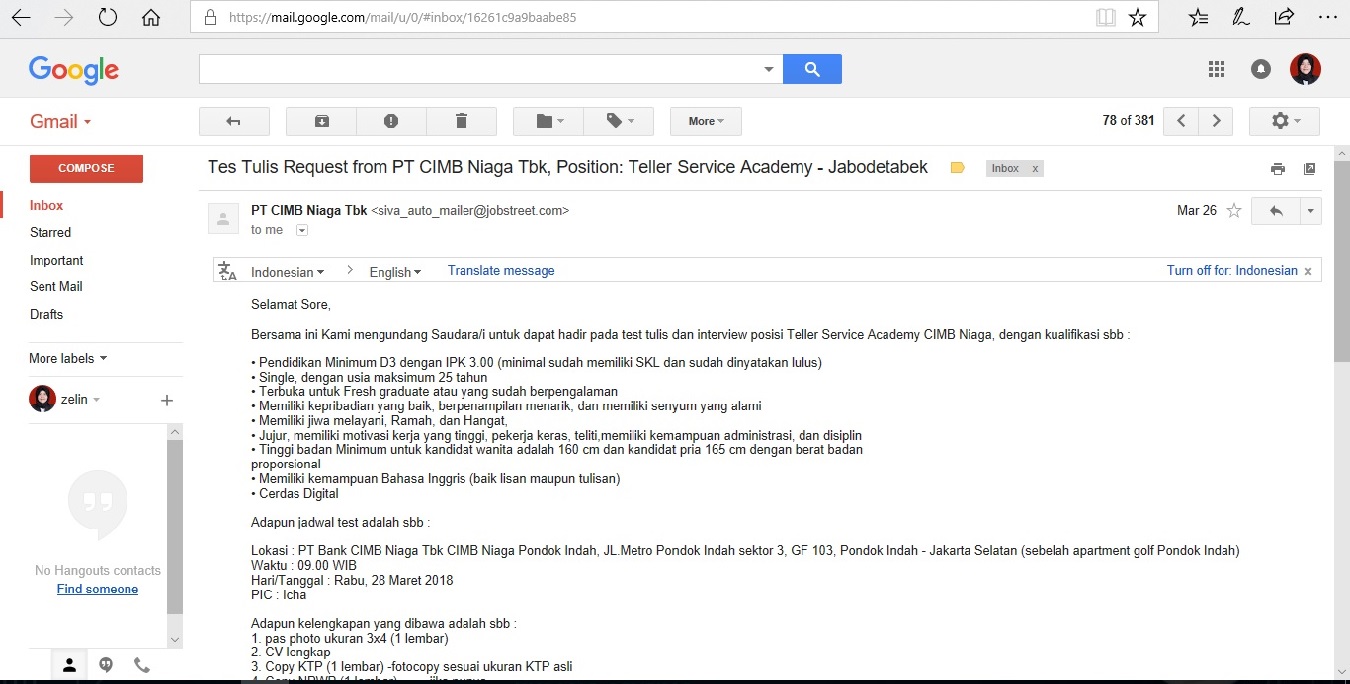Viewport: 1350px width, 684px height.
Task: Open the Starred folder
Action: coord(50,232)
